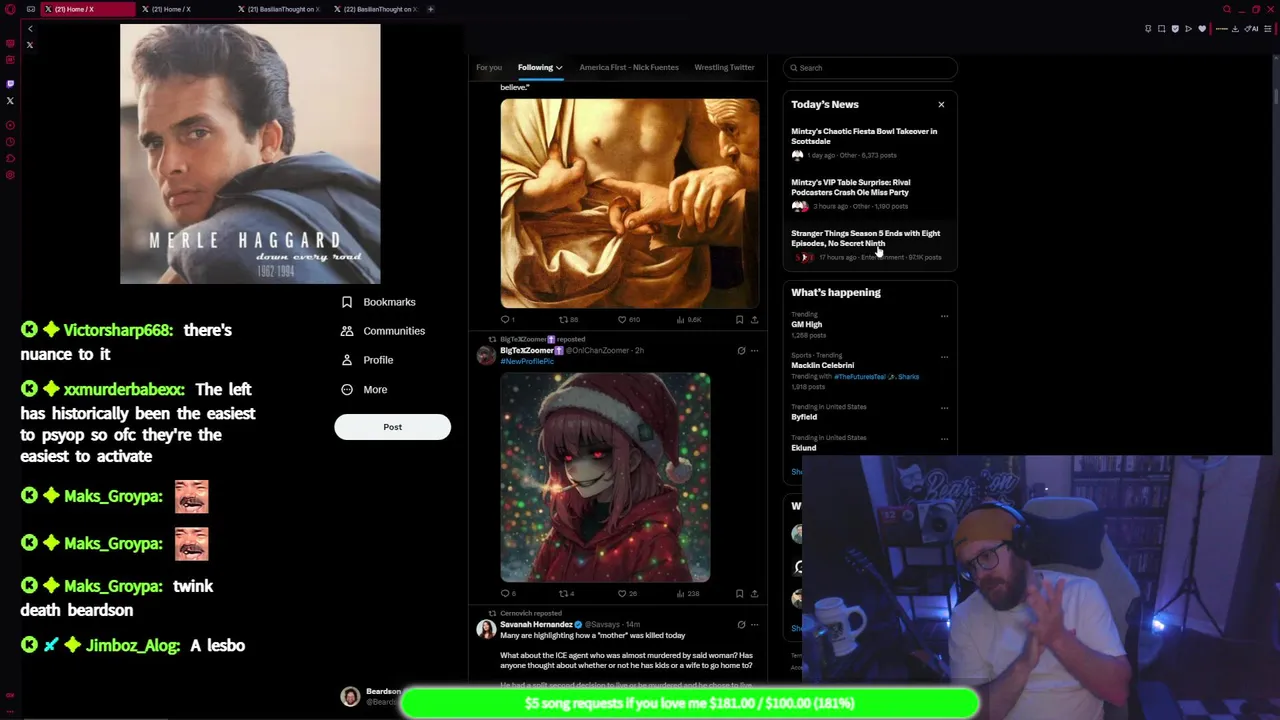Screen dimensions: 1280x720
Task: Open the Thomas painting image
Action: point(630,203)
